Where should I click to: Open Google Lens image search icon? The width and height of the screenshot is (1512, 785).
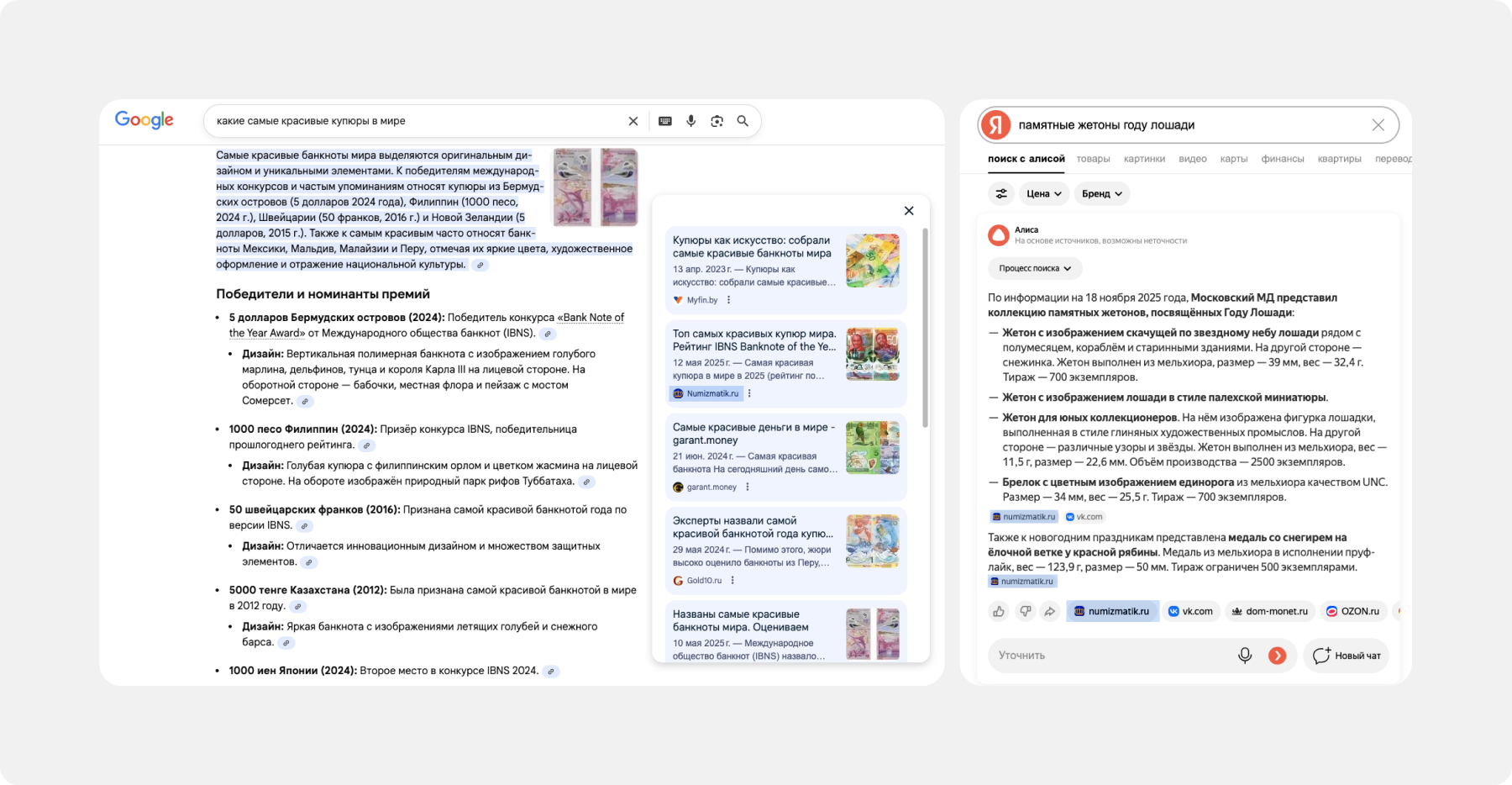(x=717, y=121)
